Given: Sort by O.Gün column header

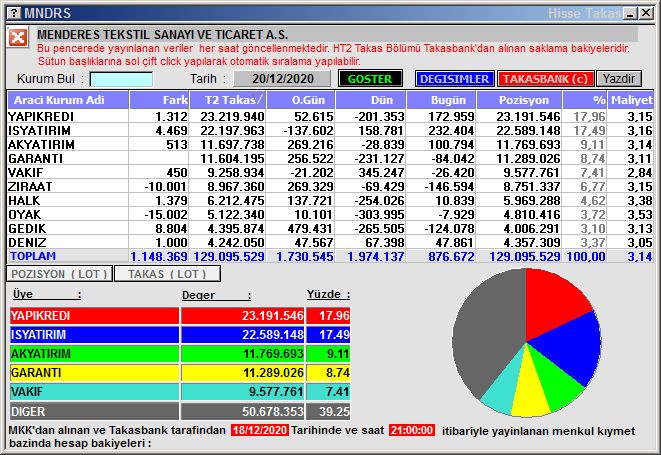Looking at the screenshot, I should click(x=301, y=100).
